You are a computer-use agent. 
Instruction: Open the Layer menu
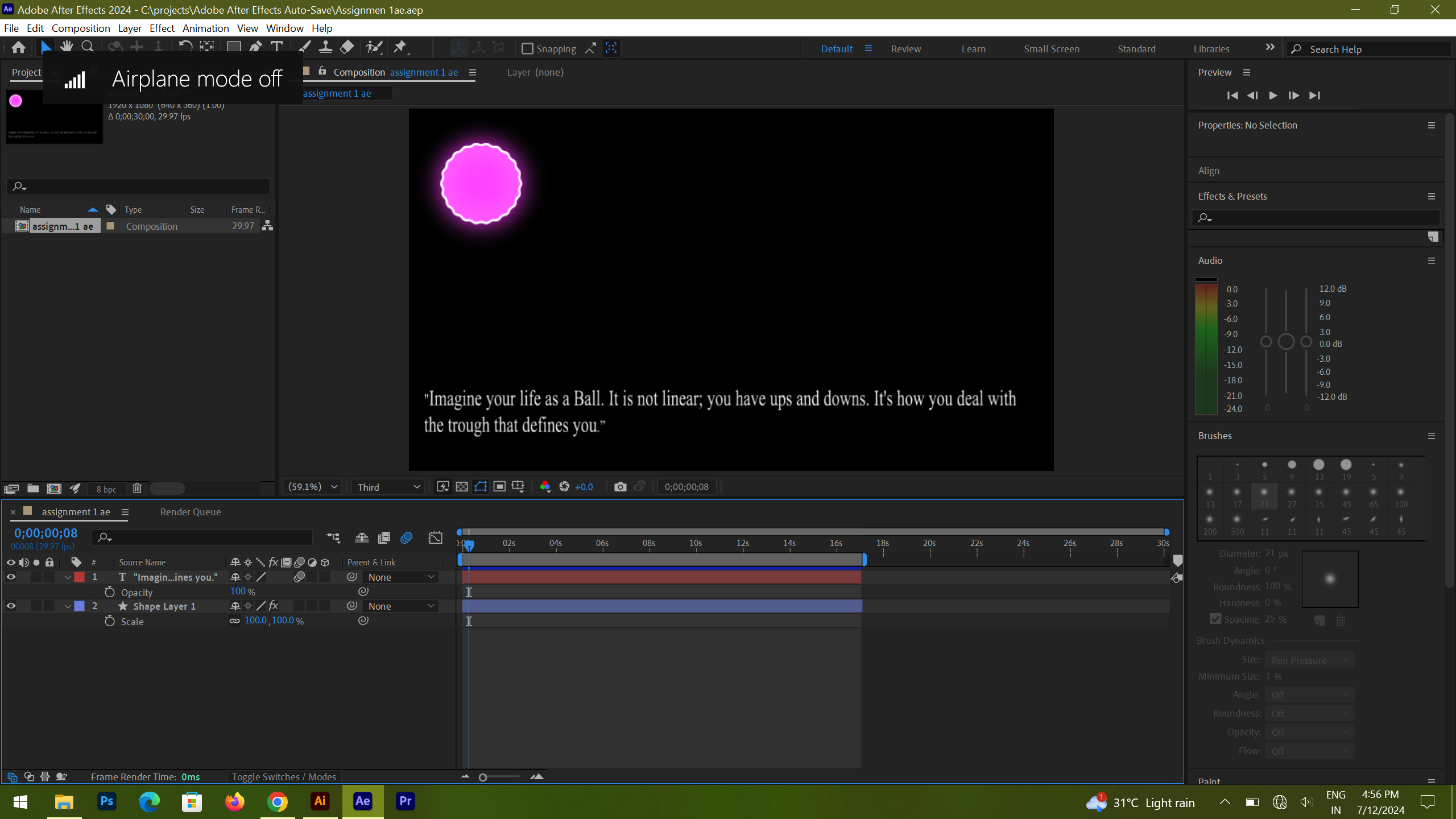pos(130,28)
